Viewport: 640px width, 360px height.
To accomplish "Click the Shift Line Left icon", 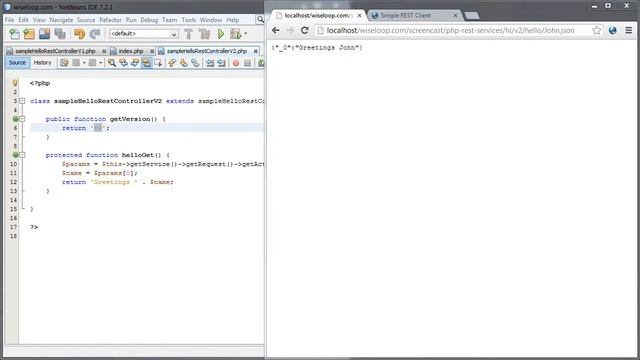I will pos(210,63).
